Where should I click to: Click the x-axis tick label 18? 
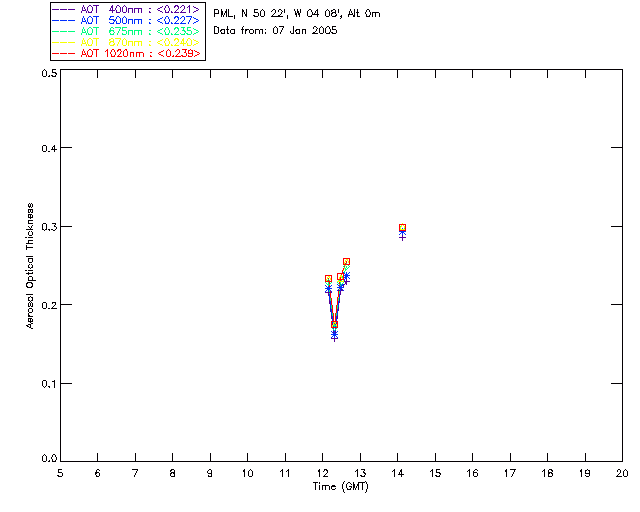[x=548, y=473]
